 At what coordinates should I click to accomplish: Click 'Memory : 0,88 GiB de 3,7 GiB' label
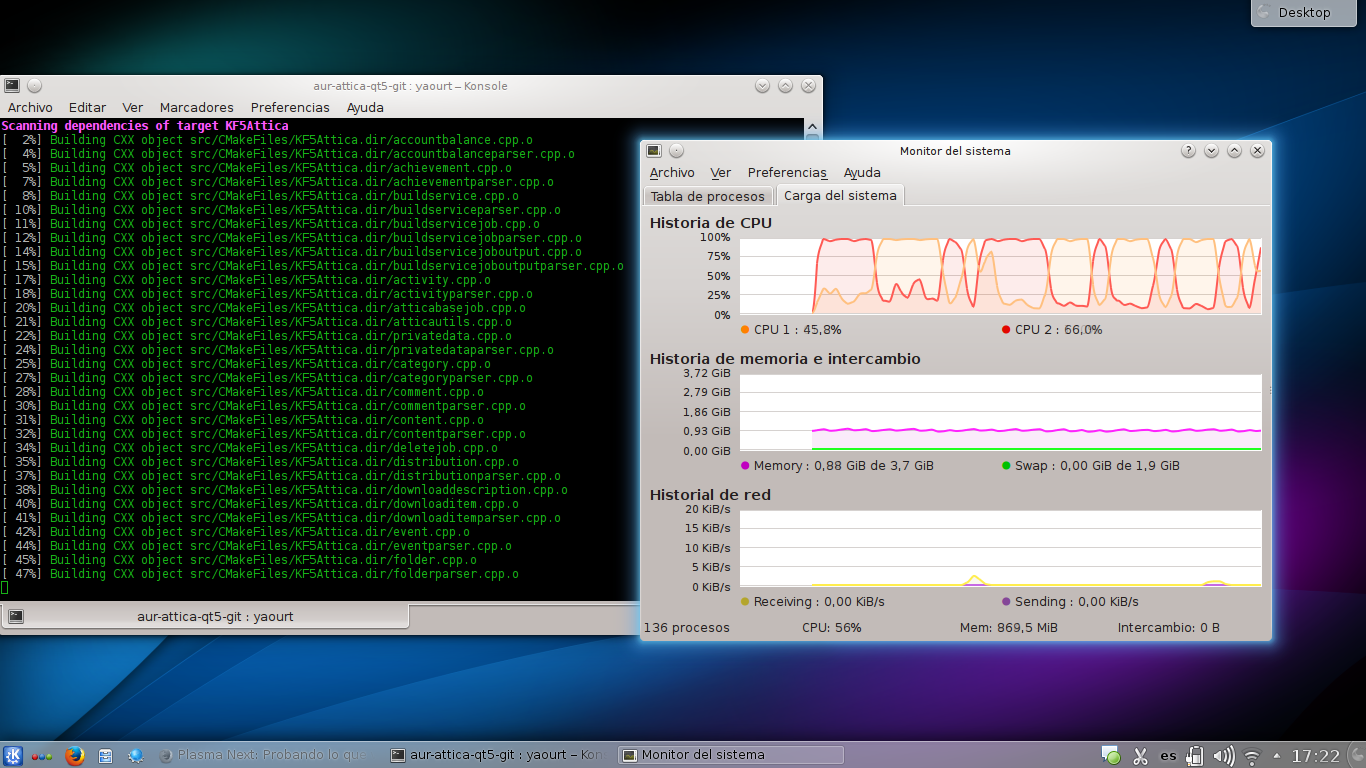(x=844, y=466)
